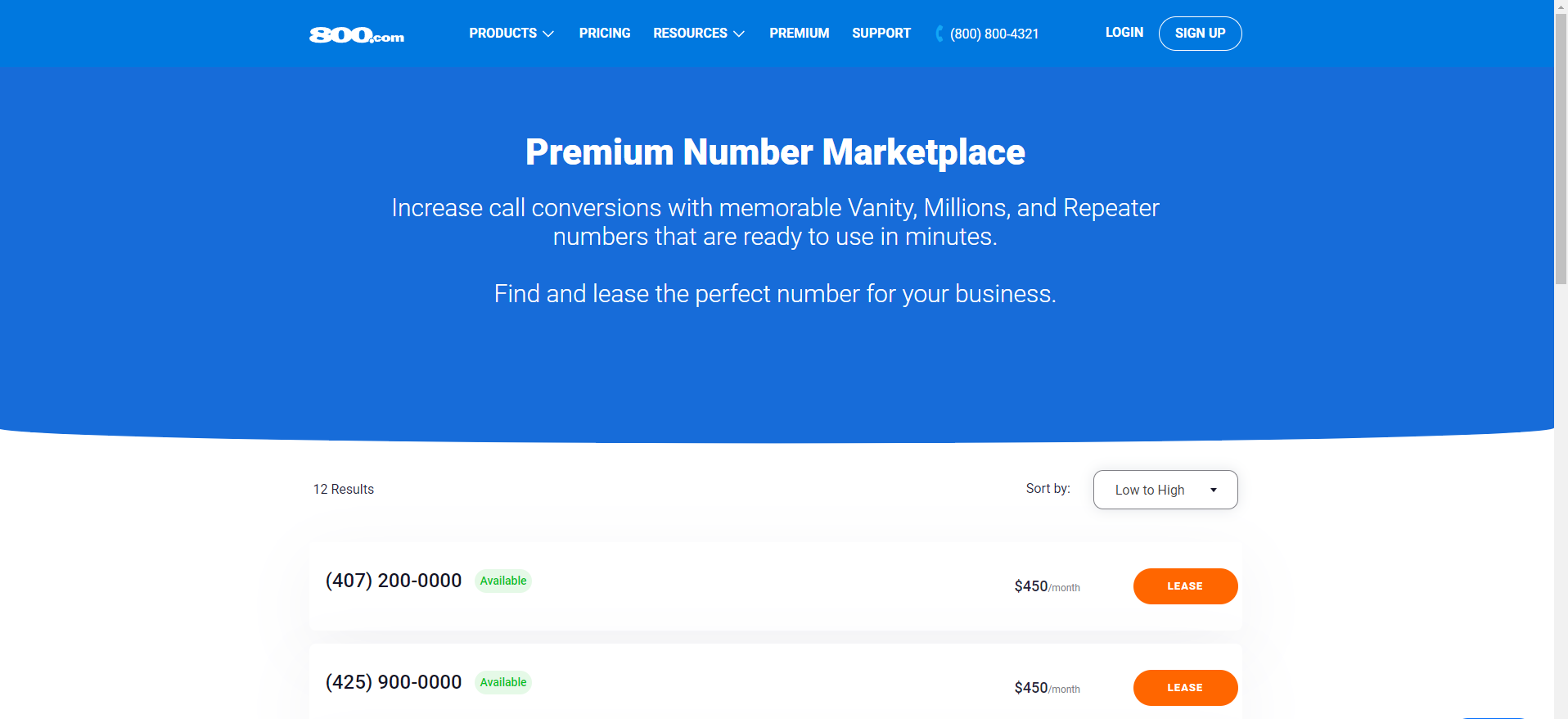Open the PREMIUM navigation item
Screen dimensions: 1568x719
coord(799,34)
